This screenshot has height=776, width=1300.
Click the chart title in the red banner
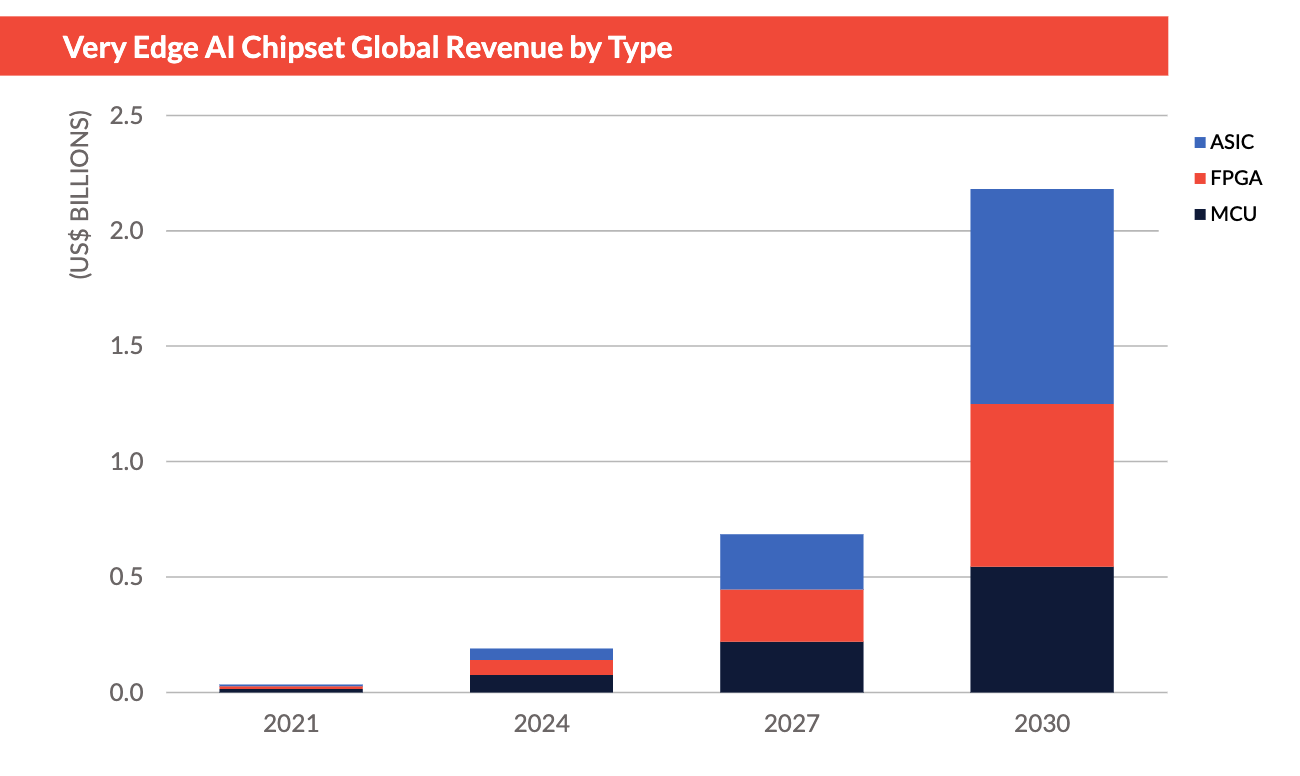(367, 47)
